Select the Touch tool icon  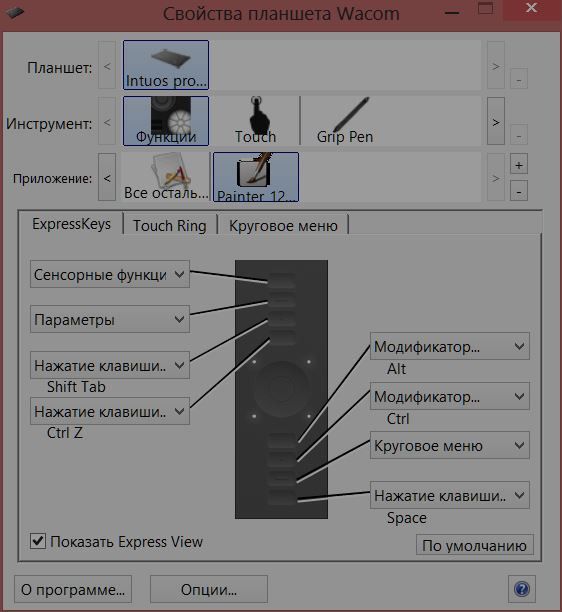tap(256, 121)
